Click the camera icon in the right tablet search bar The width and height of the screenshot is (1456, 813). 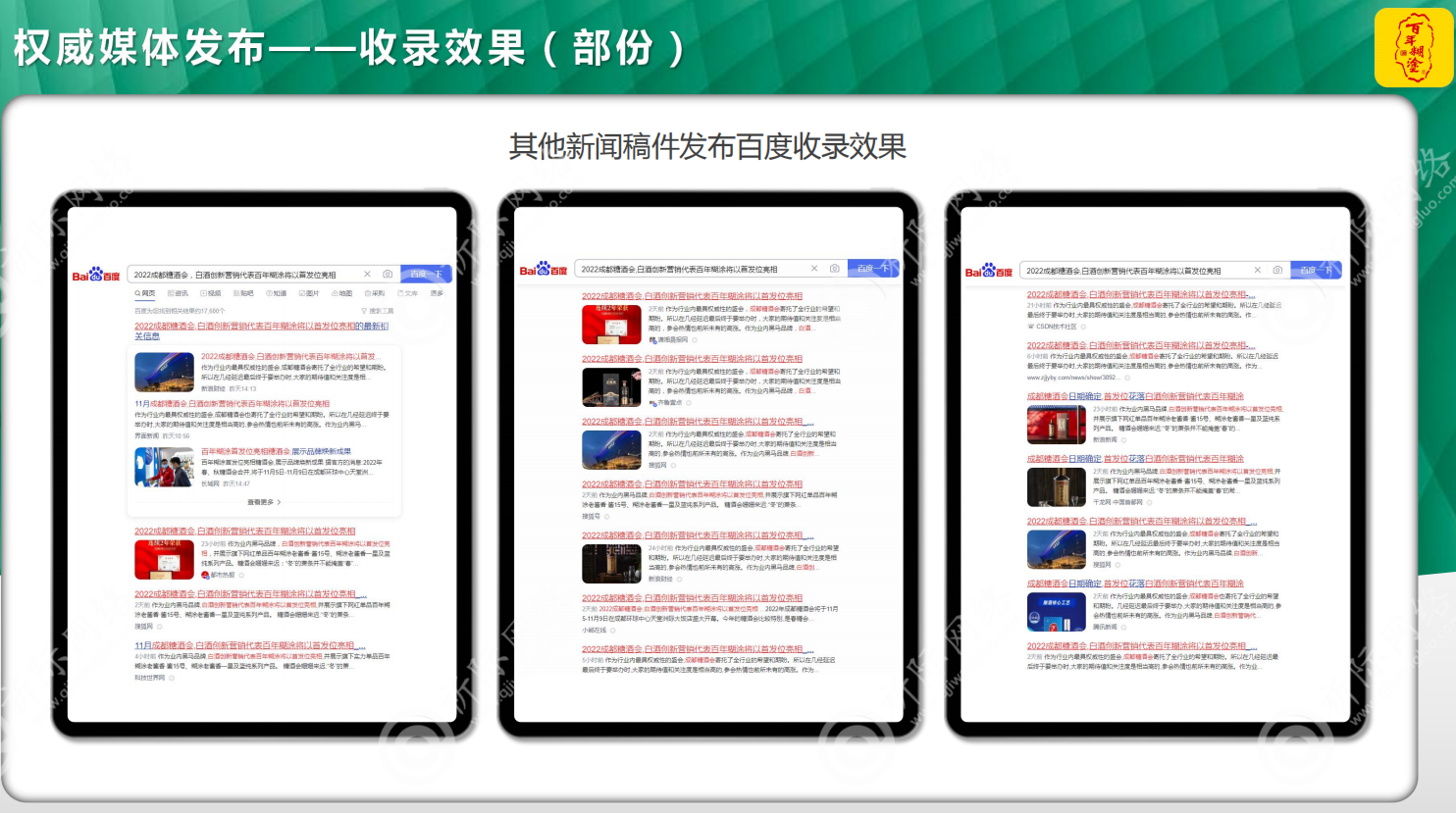click(x=1277, y=270)
